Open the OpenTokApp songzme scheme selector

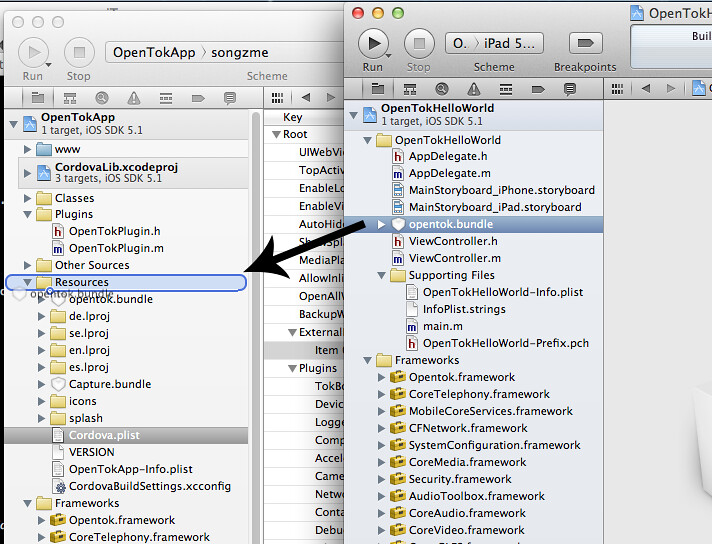[225, 52]
